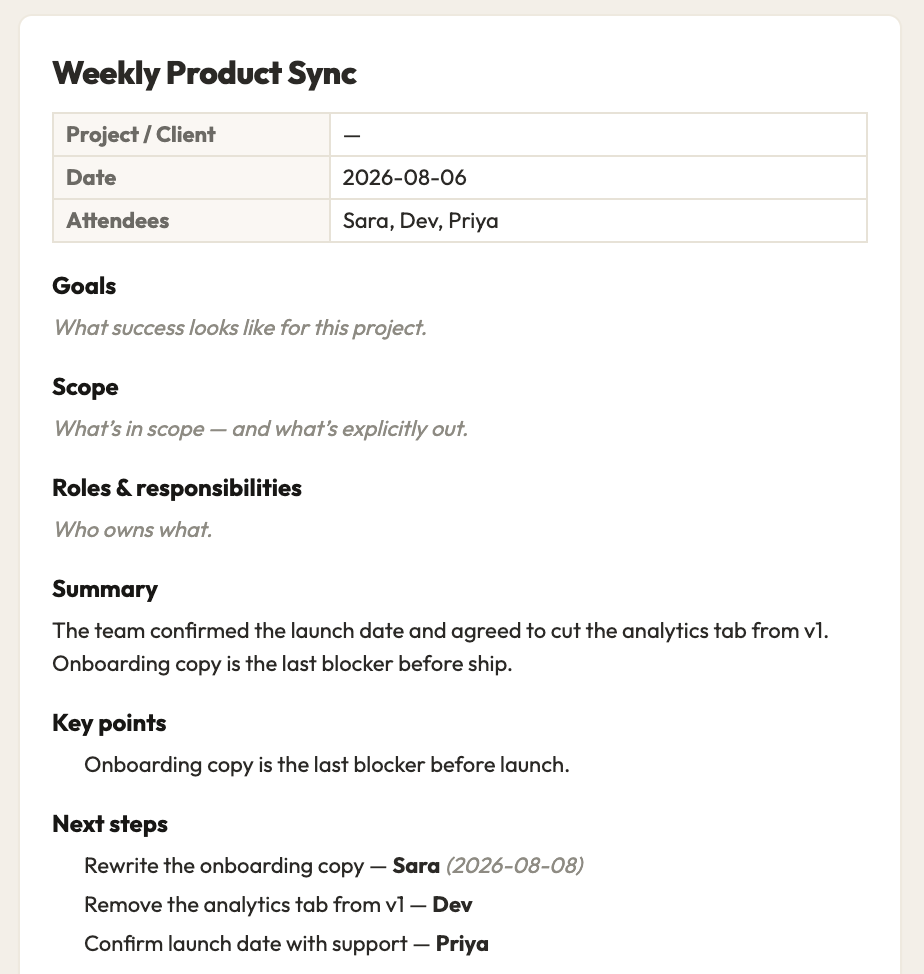
Task: Click the Project / Client label cell
Action: 191,135
